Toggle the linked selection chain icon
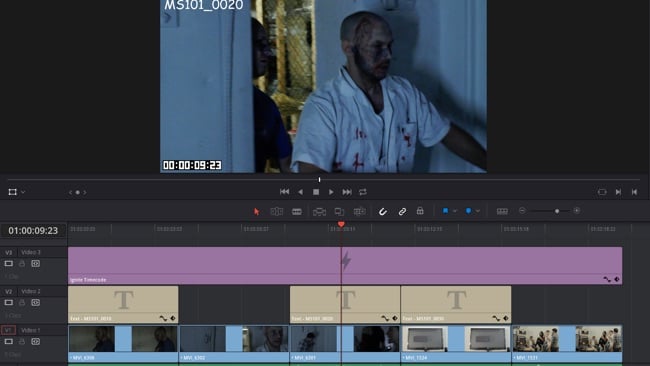650x366 pixels. pyautogui.click(x=402, y=211)
